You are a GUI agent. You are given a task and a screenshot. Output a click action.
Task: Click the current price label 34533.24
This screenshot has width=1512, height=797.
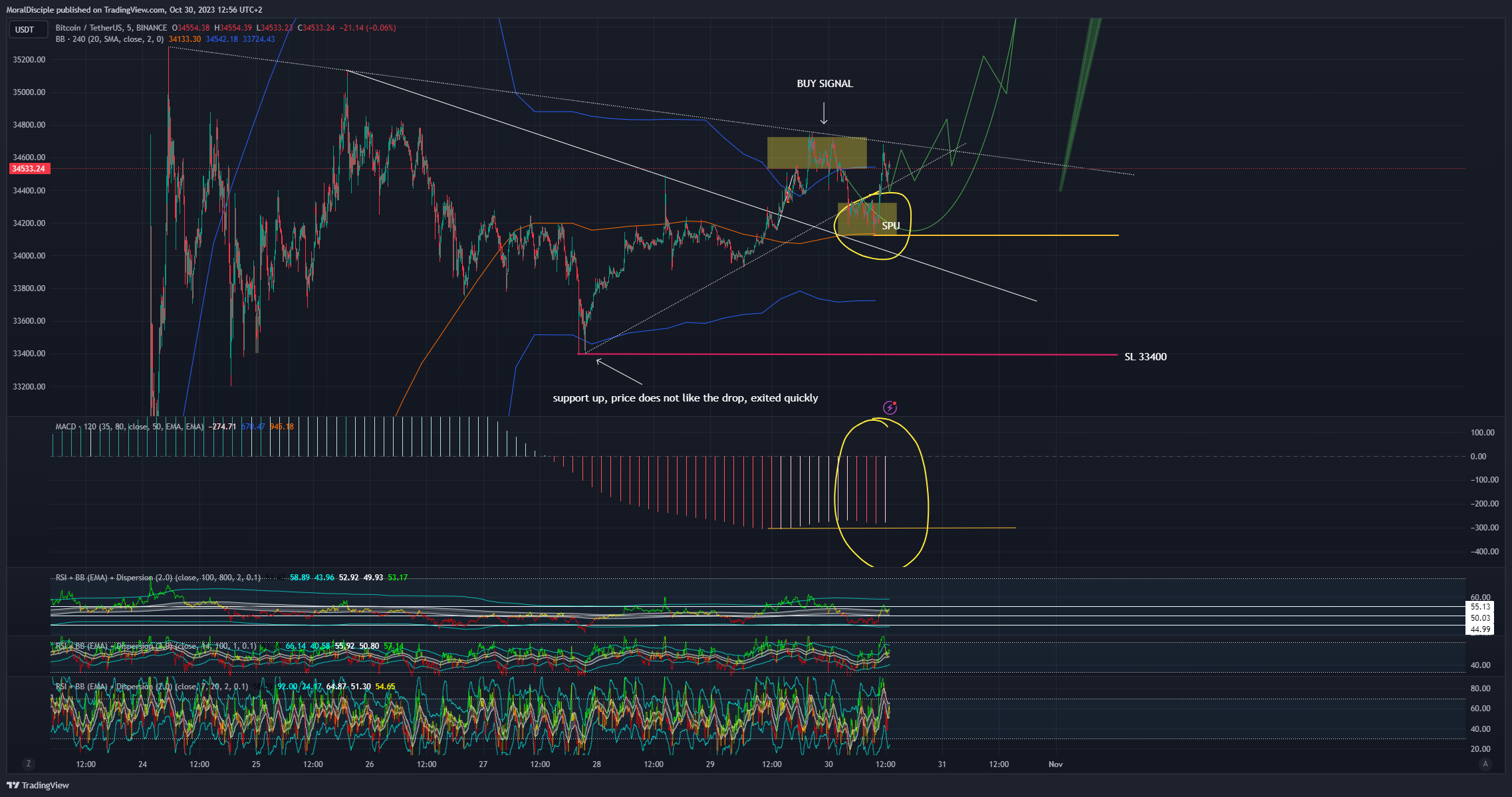29,169
